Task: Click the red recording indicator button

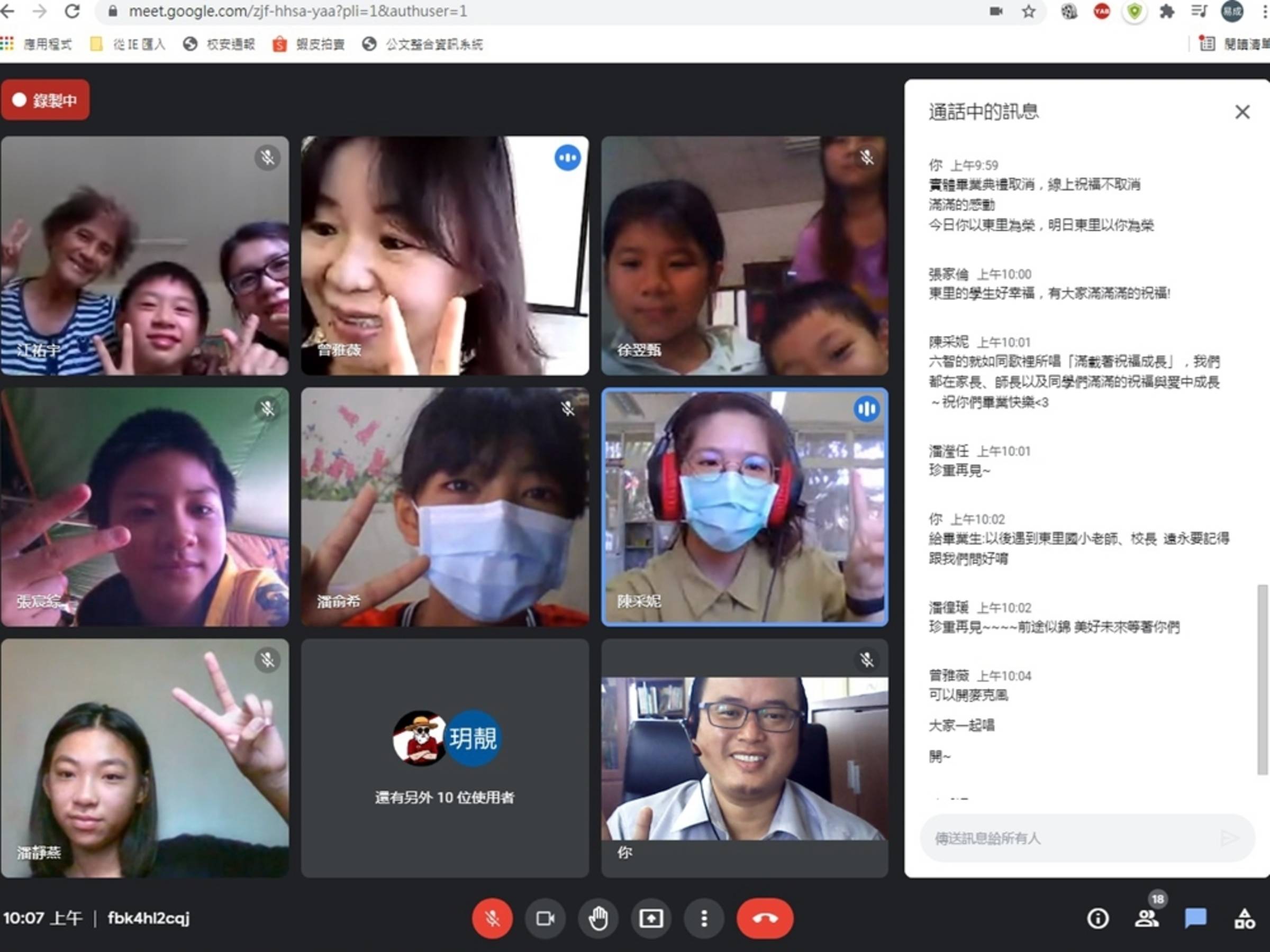Action: (46, 100)
